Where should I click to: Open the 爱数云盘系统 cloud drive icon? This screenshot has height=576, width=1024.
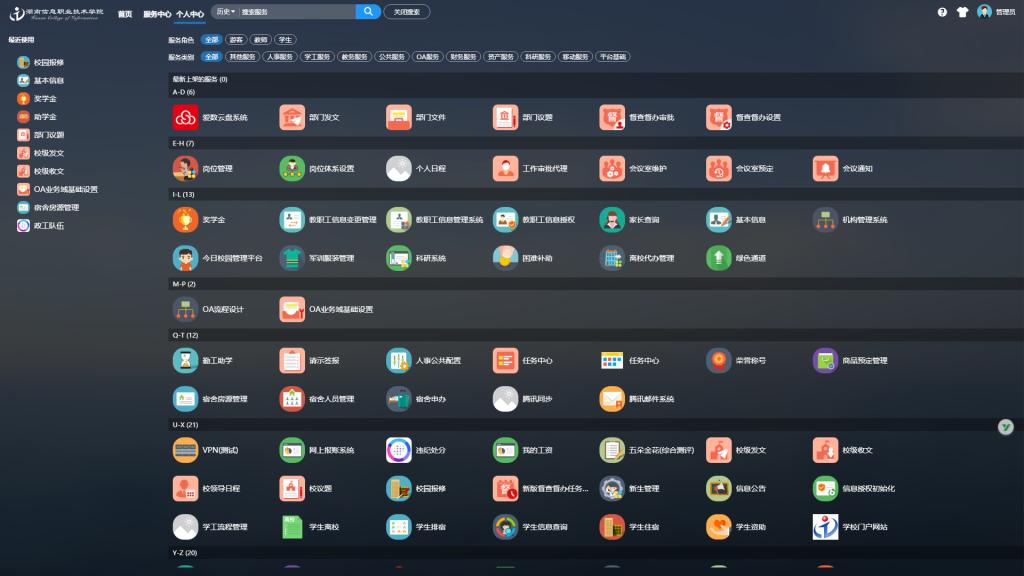[x=185, y=118]
